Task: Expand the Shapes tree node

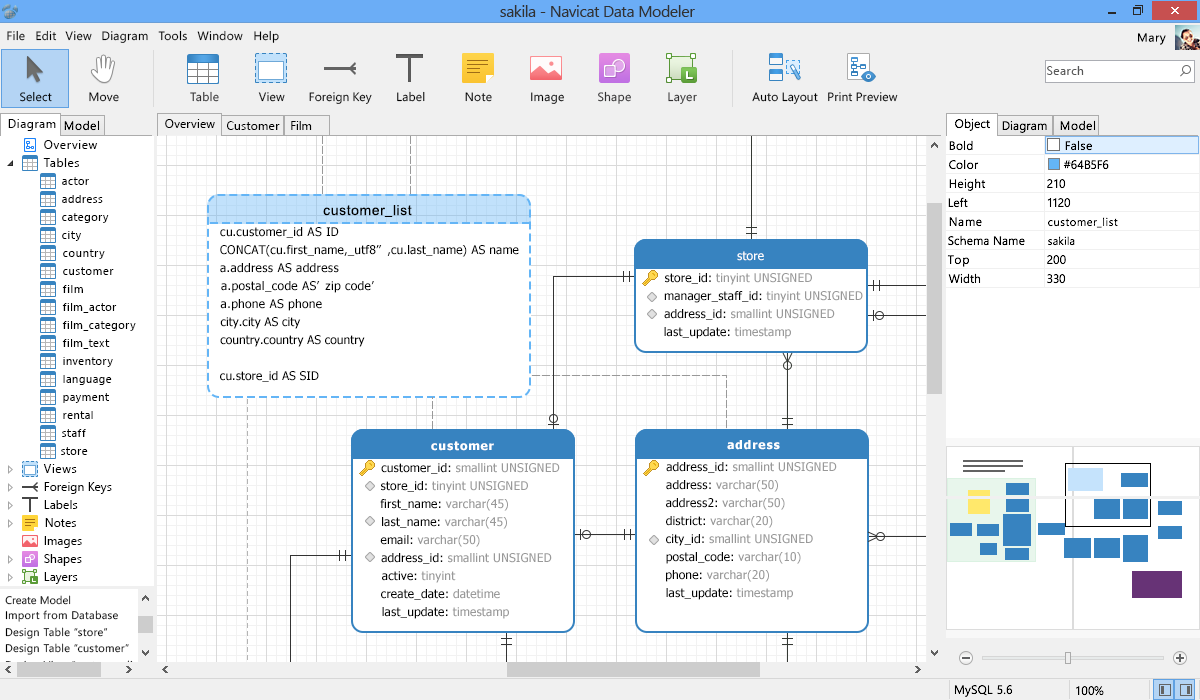Action: [x=11, y=559]
